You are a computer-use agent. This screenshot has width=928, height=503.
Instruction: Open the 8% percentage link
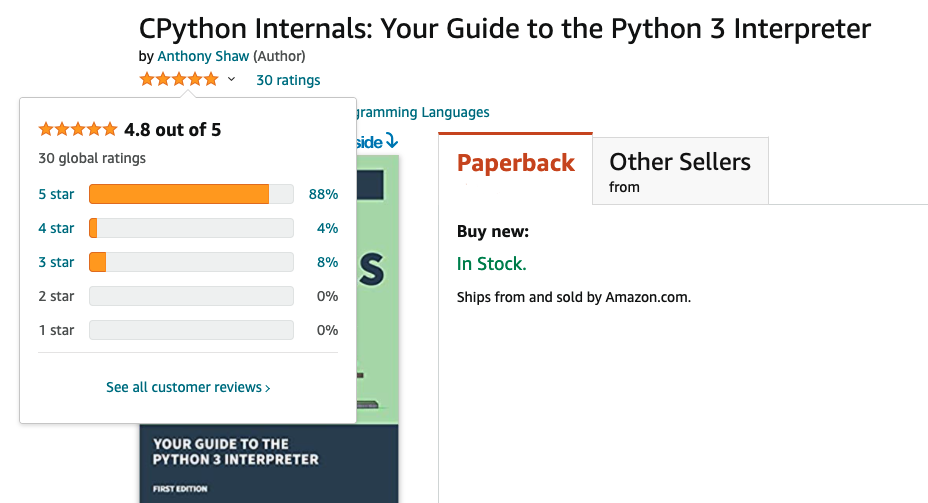[x=327, y=262]
